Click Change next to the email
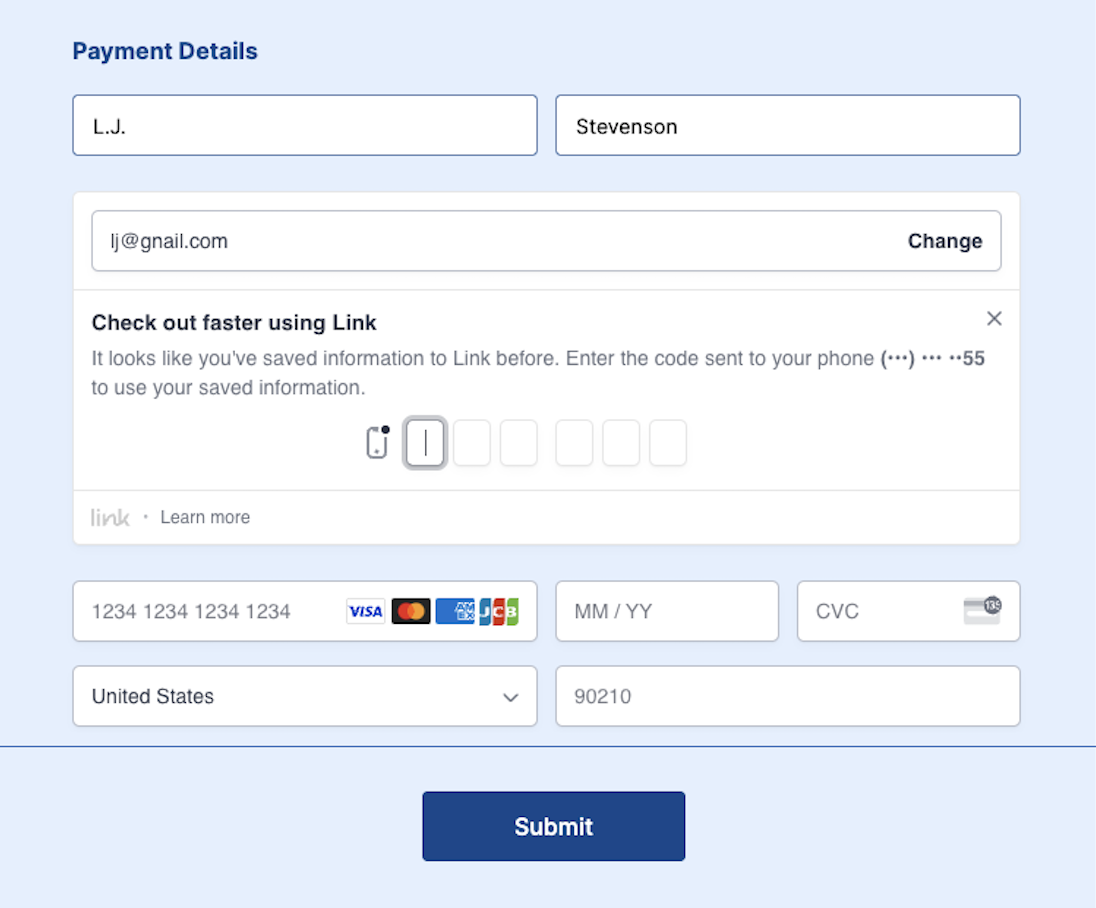Image resolution: width=1096 pixels, height=908 pixels. (945, 241)
